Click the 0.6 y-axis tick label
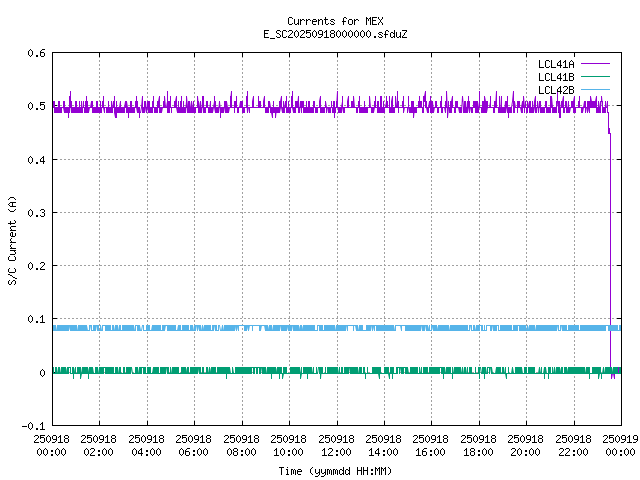Image resolution: width=640 pixels, height=480 pixels. (x=36, y=54)
